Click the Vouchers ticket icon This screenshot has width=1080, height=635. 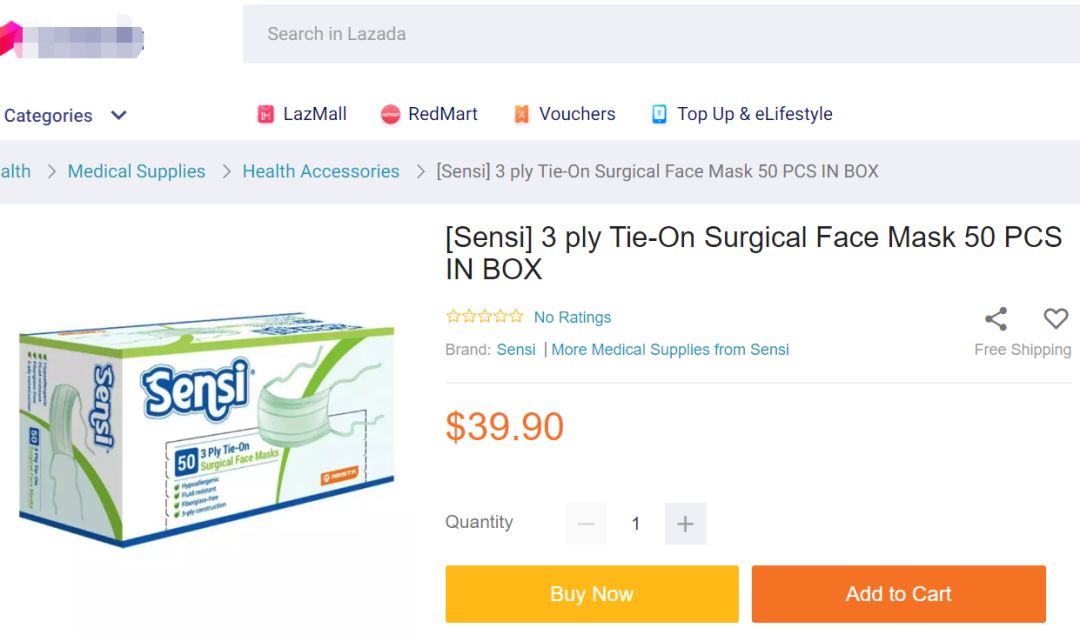pyautogui.click(x=521, y=115)
